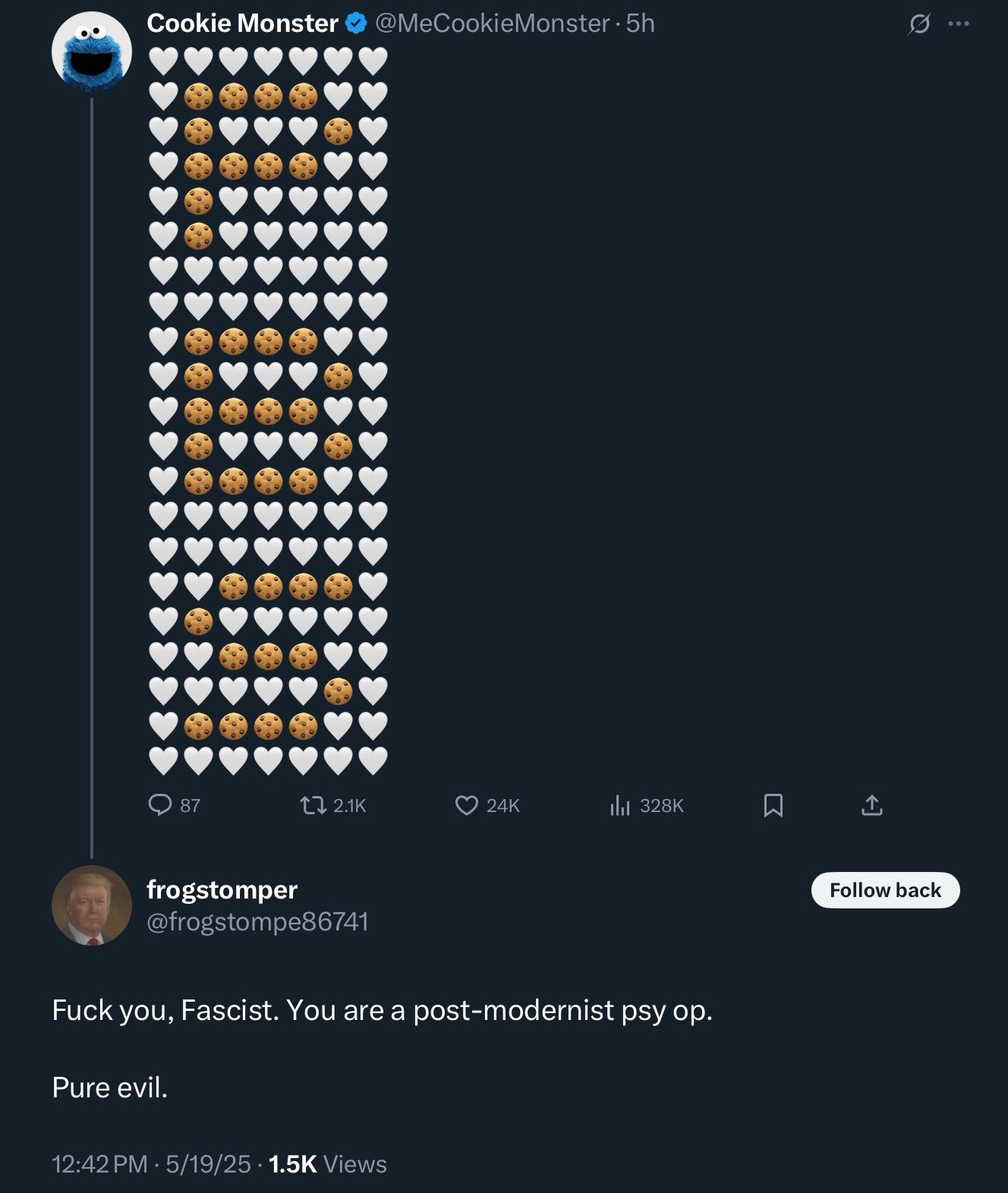The image size is (1008, 1193).
Task: Like the Cookie Monster tweet
Action: pyautogui.click(x=466, y=804)
